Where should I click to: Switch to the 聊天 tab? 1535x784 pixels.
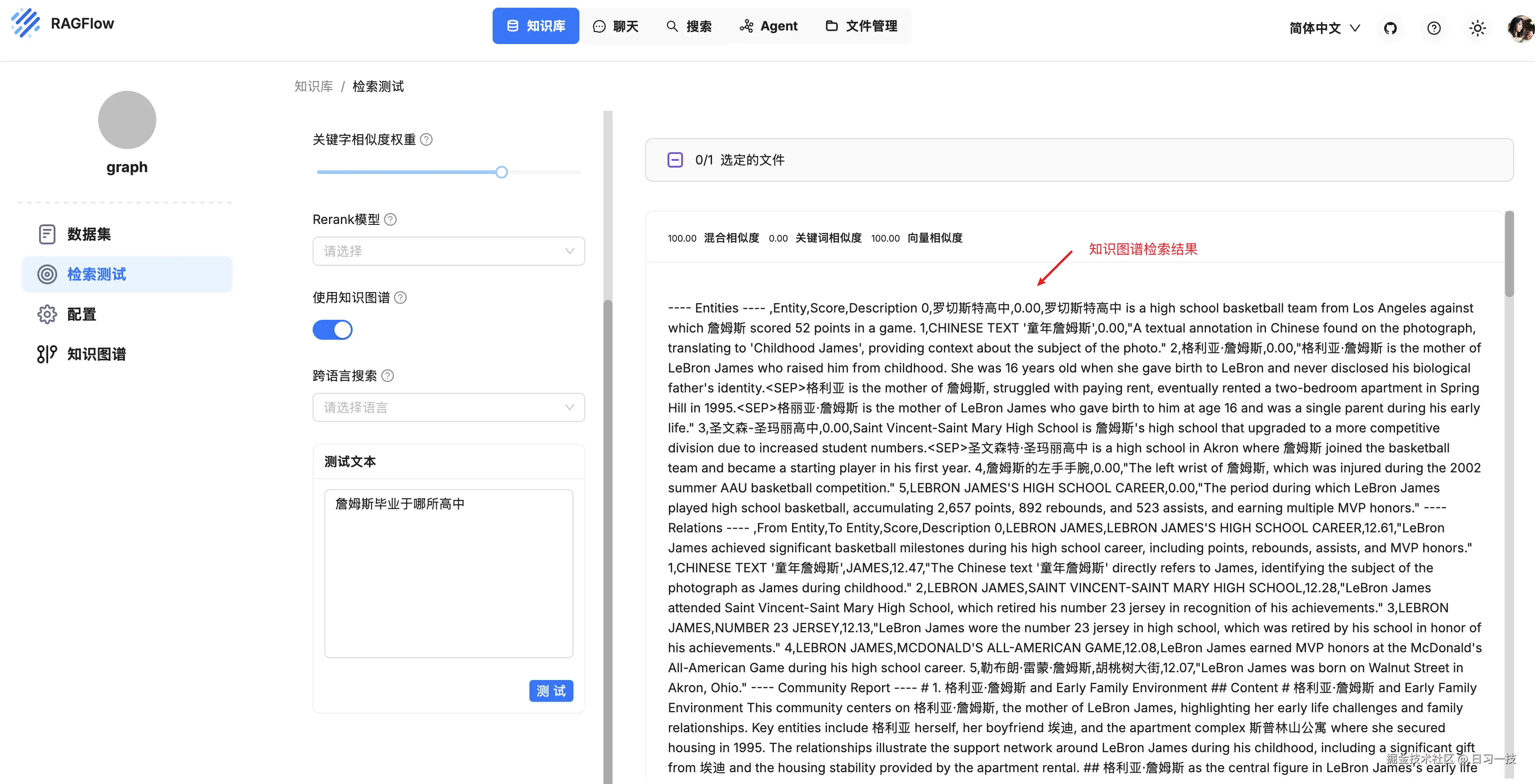(x=616, y=26)
